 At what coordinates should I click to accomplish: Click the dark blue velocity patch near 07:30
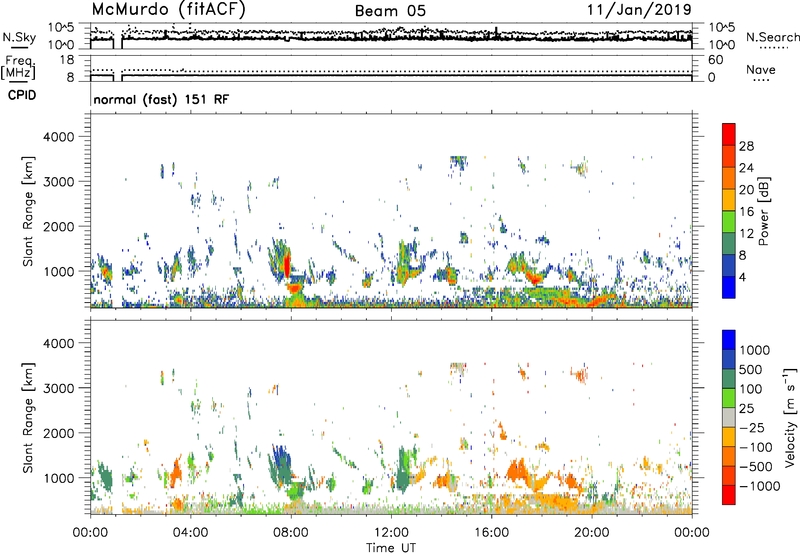pyautogui.click(x=280, y=458)
